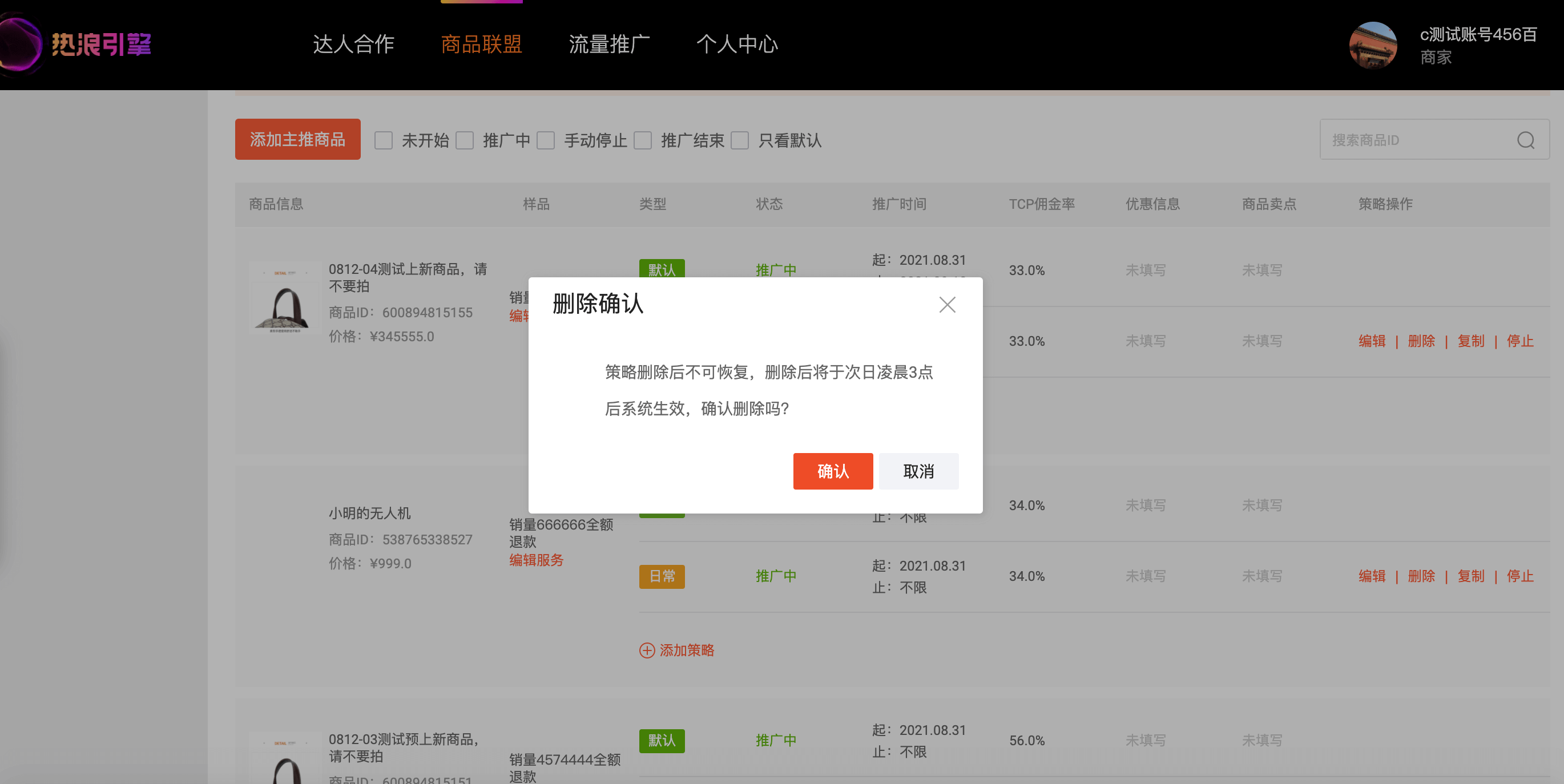Open the 达人合作 menu

(x=353, y=44)
